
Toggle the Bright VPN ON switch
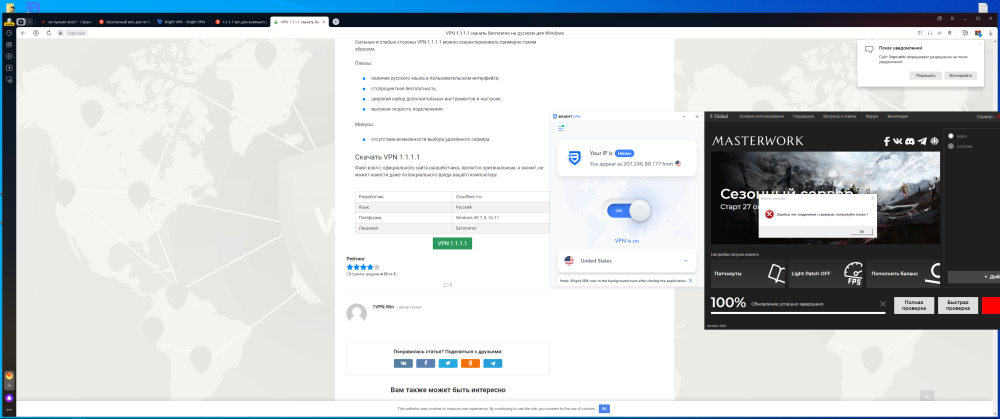click(x=626, y=211)
